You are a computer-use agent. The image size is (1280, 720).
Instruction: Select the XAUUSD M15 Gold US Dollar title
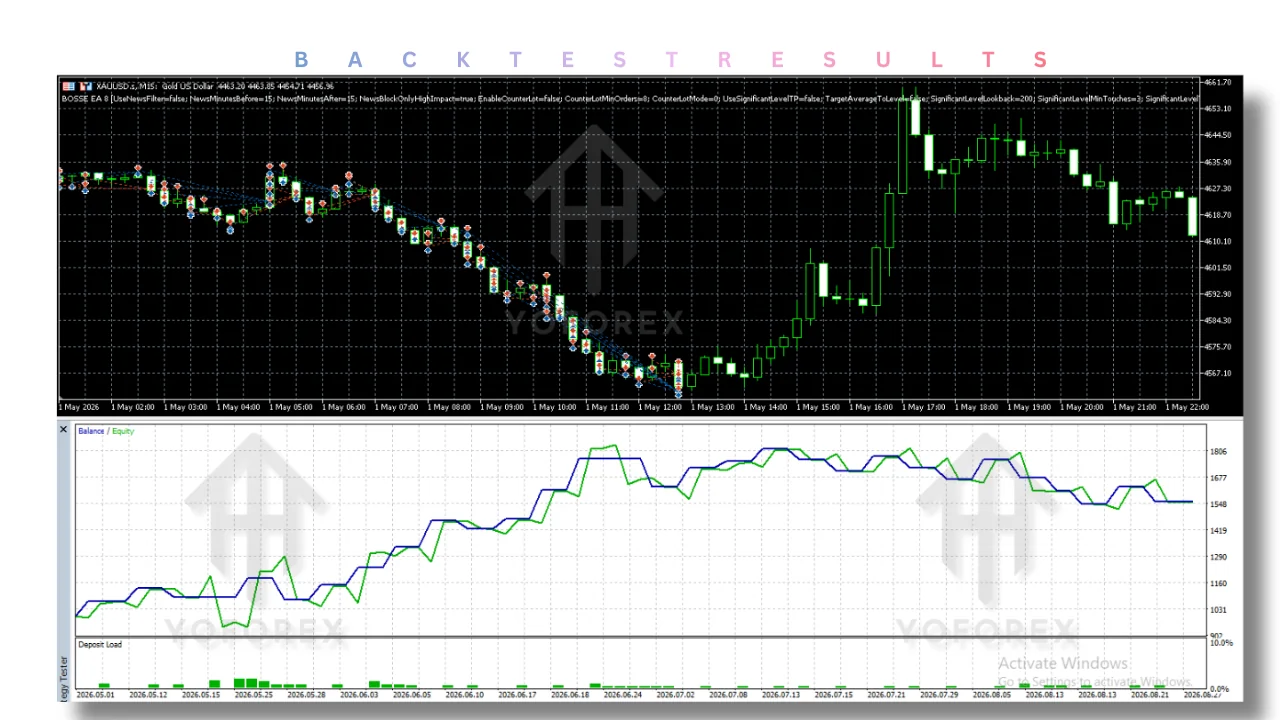[x=154, y=87]
